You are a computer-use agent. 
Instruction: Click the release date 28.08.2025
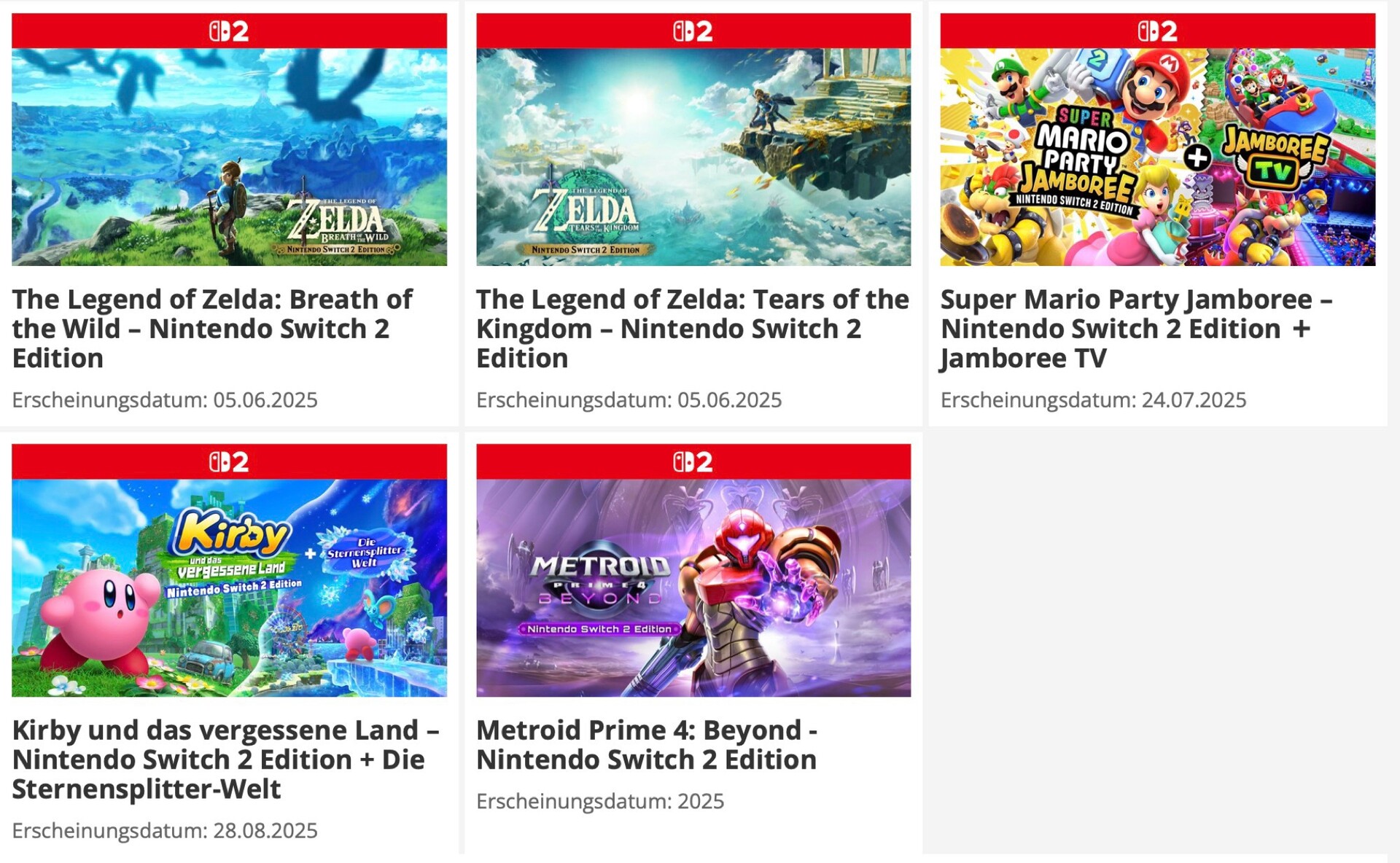[x=165, y=831]
